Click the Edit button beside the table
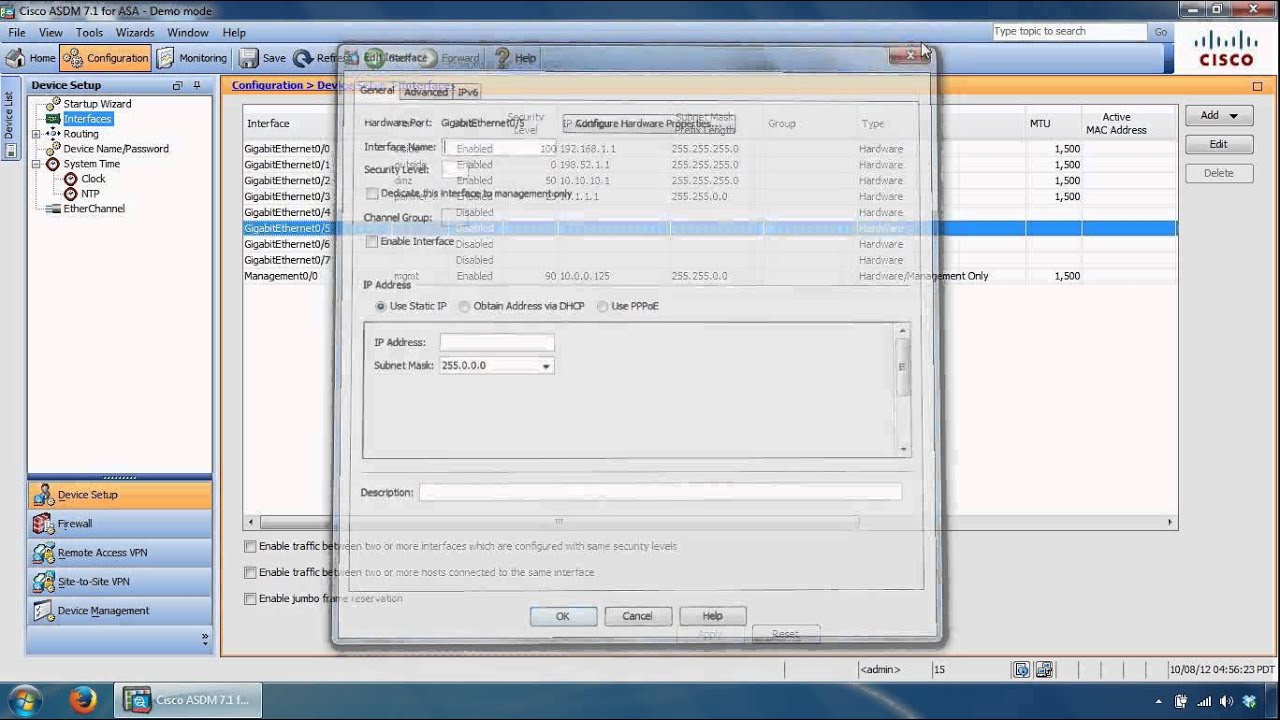This screenshot has height=720, width=1280. coord(1219,144)
